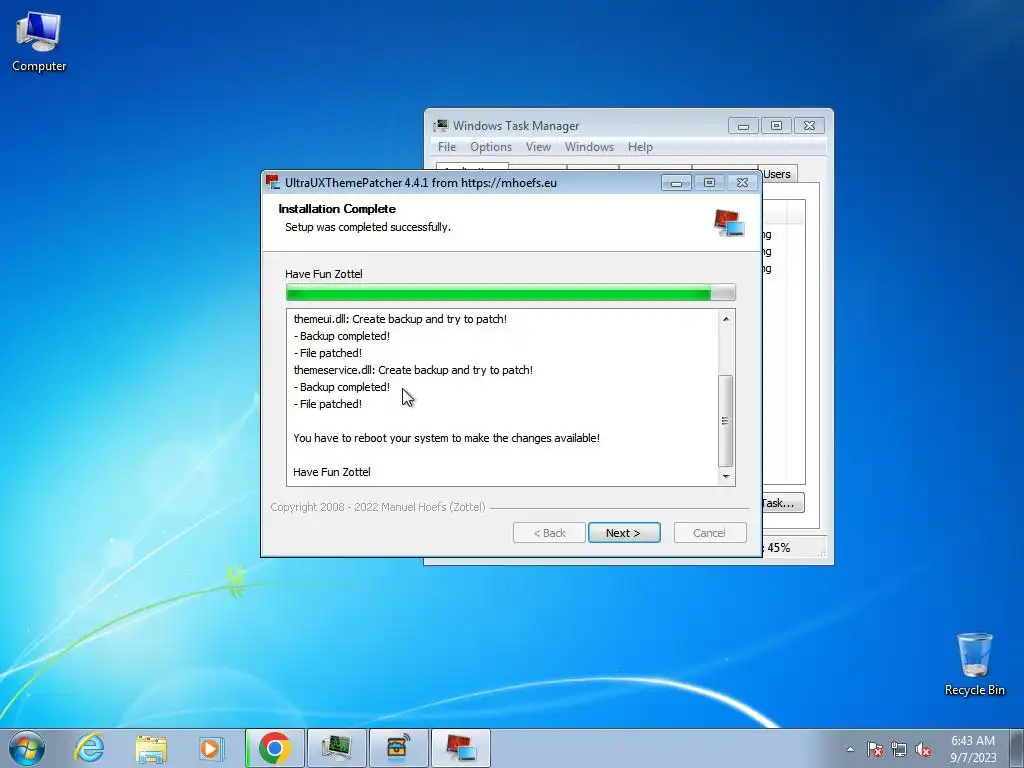Open the Computer desktop icon
Image resolution: width=1024 pixels, height=768 pixels.
(39, 42)
